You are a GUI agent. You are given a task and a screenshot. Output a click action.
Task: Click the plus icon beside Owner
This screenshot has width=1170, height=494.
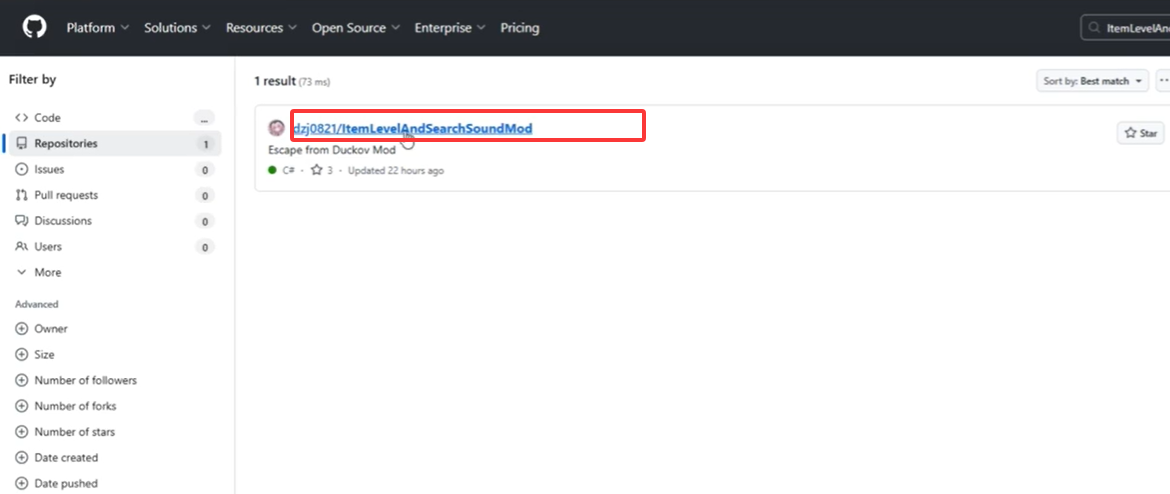click(22, 329)
